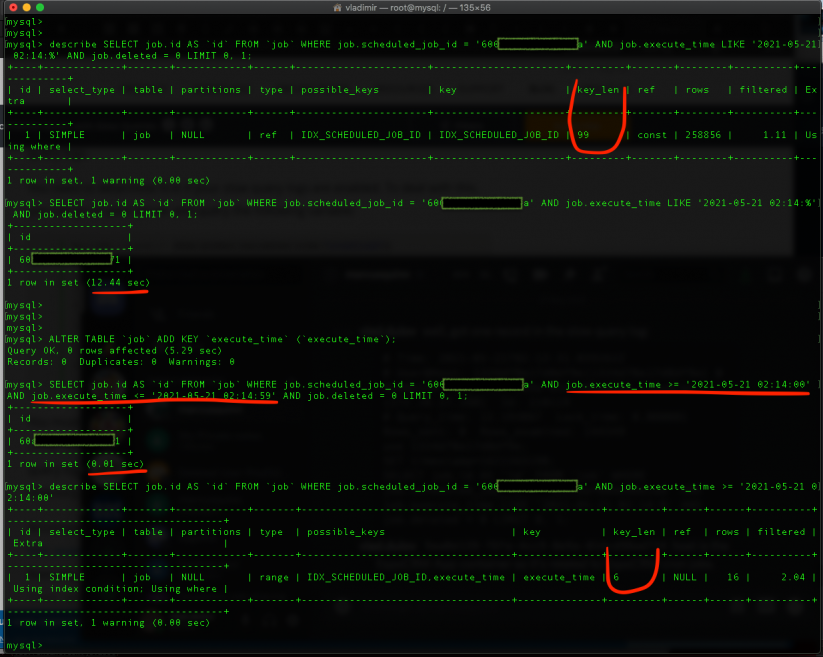Viewport: 823px width, 657px height.
Task: Click the first '1 row in set, 1 warning' line
Action: [108, 181]
